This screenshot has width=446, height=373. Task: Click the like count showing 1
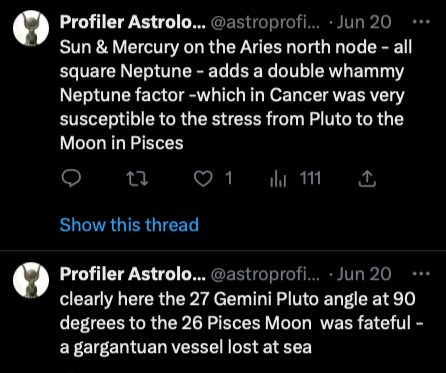pos(229,178)
